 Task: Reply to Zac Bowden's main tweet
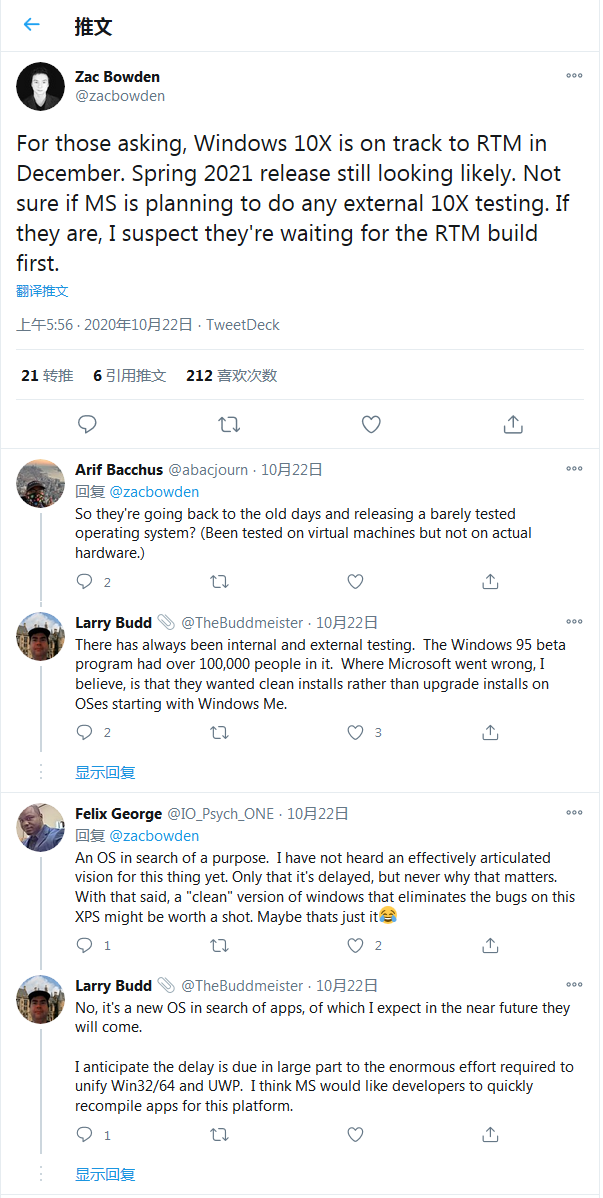[x=88, y=424]
